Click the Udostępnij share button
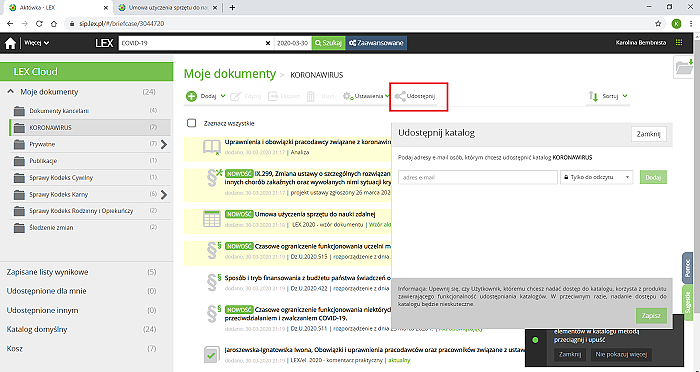 (x=415, y=96)
